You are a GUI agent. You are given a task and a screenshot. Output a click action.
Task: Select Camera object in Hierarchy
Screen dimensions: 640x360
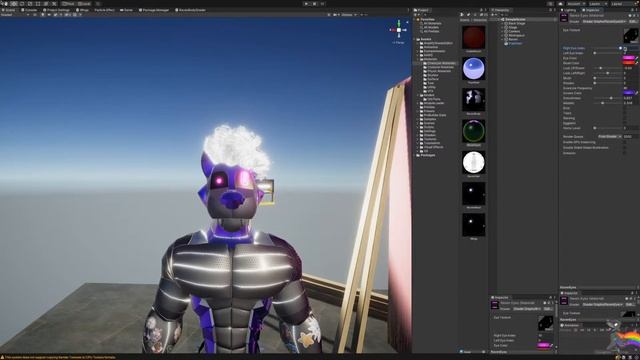[x=513, y=31]
